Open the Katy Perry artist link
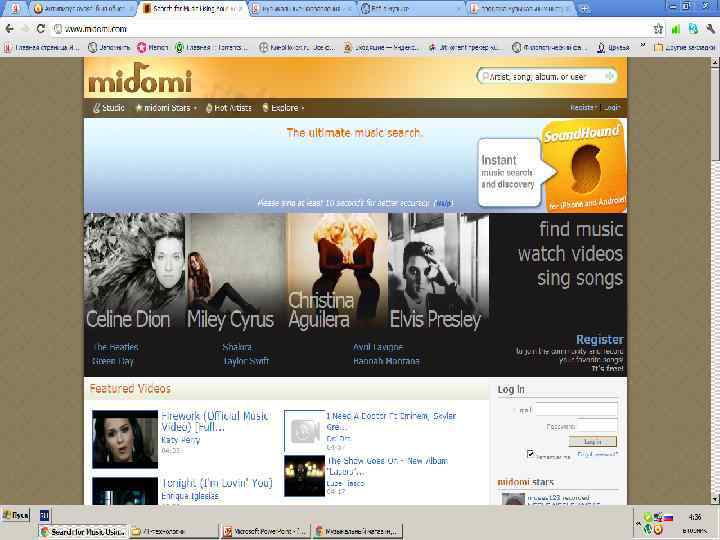 click(180, 440)
